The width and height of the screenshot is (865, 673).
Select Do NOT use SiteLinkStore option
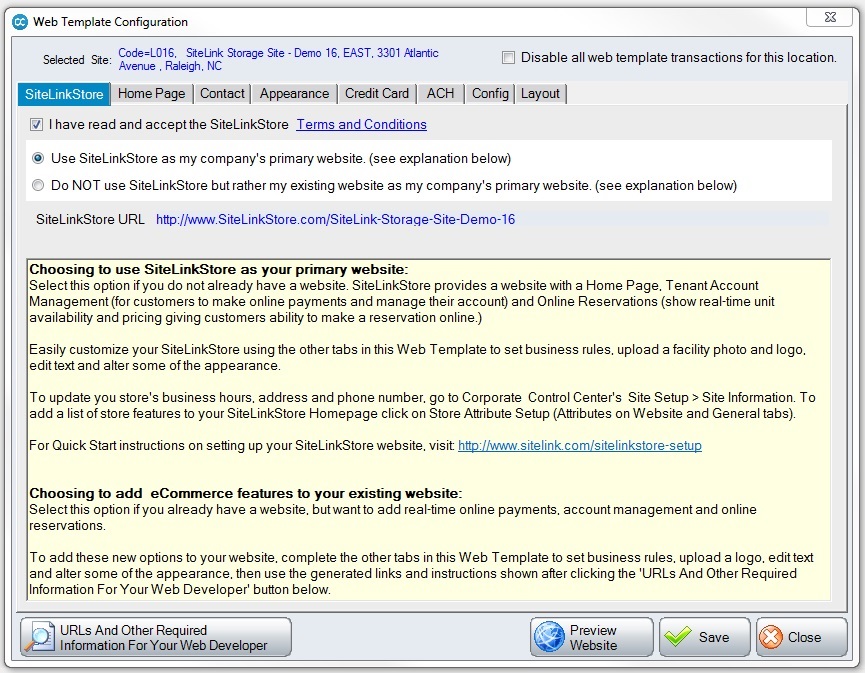(38, 185)
